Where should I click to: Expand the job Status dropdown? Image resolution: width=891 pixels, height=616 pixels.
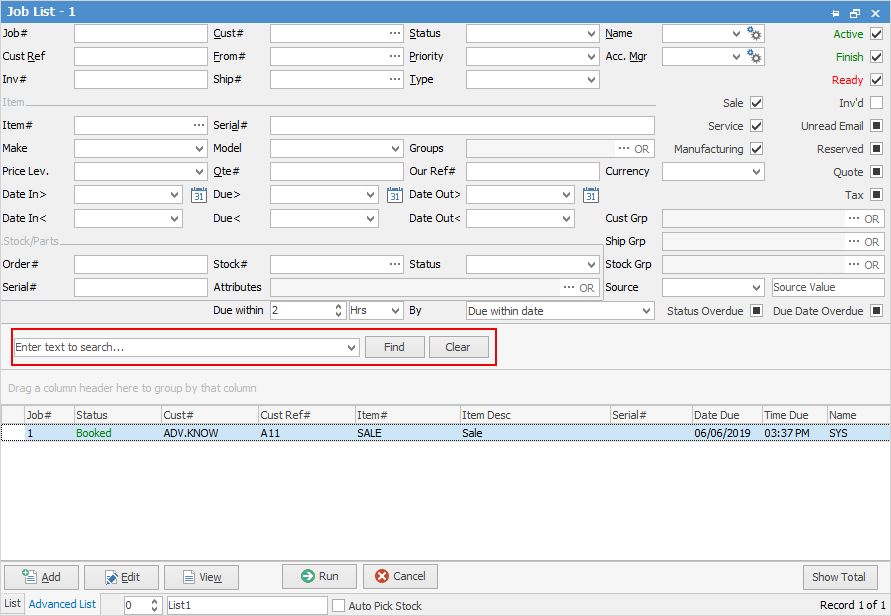pyautogui.click(x=591, y=34)
